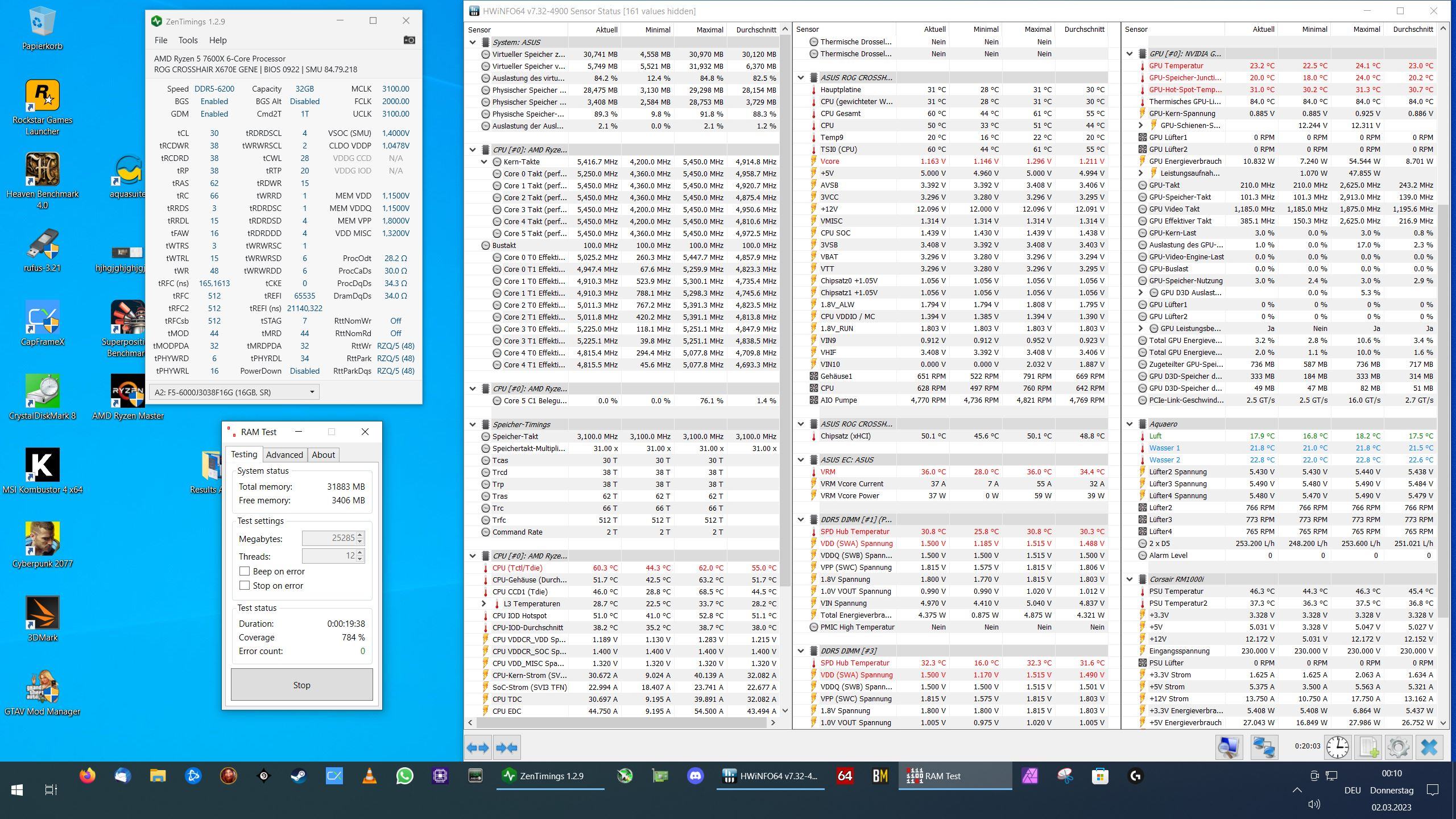Enable Stop on error checkbox

tap(245, 585)
